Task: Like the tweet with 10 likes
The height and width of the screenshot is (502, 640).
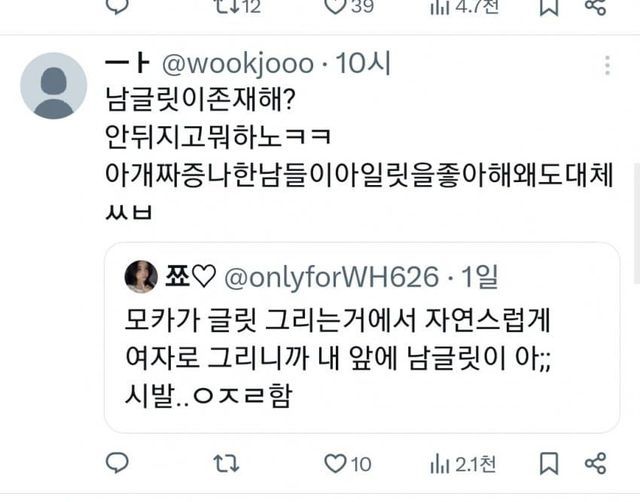Action: coord(348,464)
